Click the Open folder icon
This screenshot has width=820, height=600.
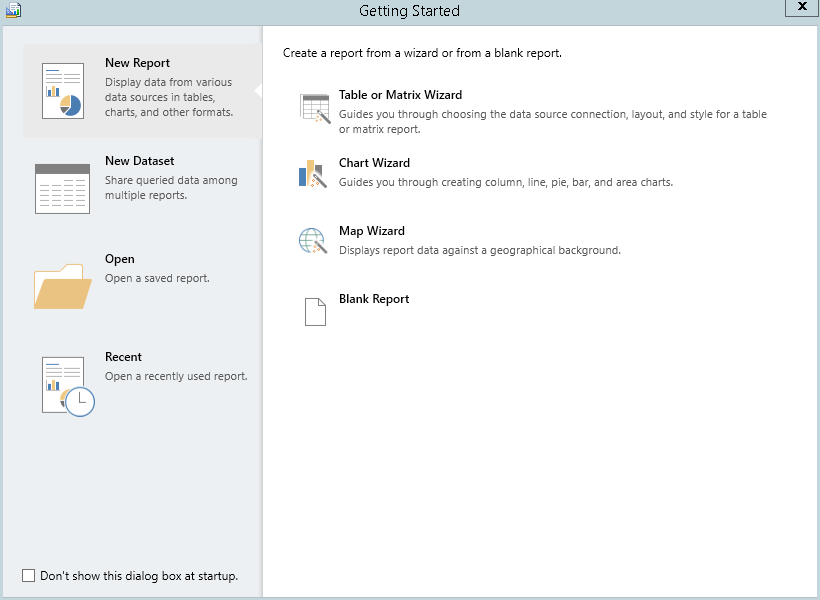(x=62, y=286)
